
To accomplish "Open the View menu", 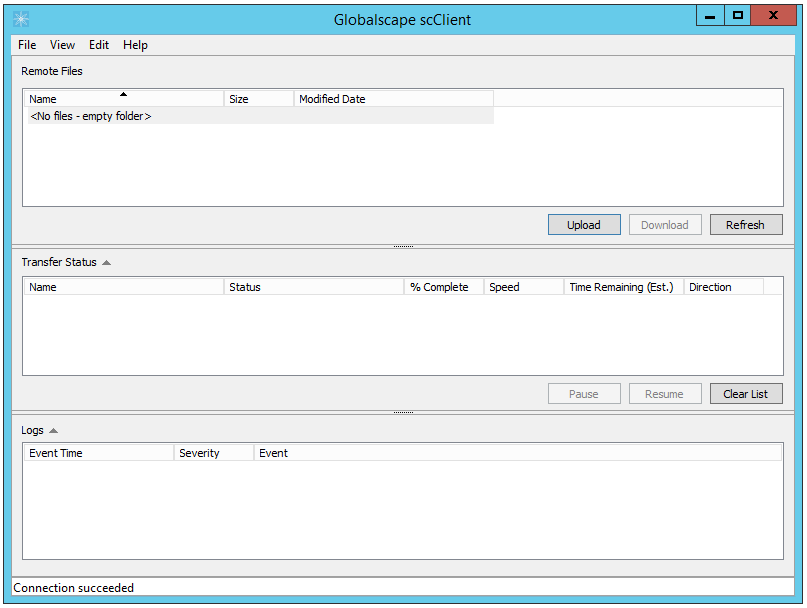I will [62, 45].
